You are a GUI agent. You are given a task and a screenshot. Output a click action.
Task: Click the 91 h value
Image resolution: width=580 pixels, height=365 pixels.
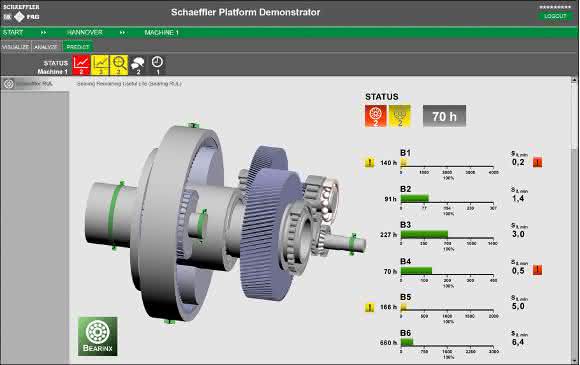click(390, 199)
